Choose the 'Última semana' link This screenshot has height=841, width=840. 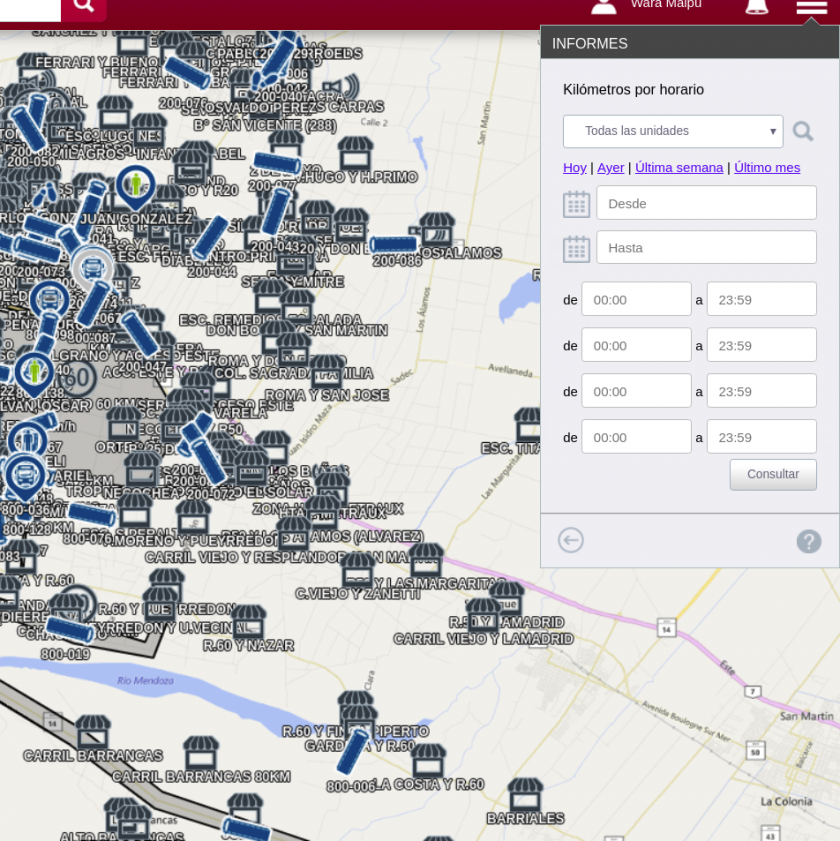[x=679, y=167]
